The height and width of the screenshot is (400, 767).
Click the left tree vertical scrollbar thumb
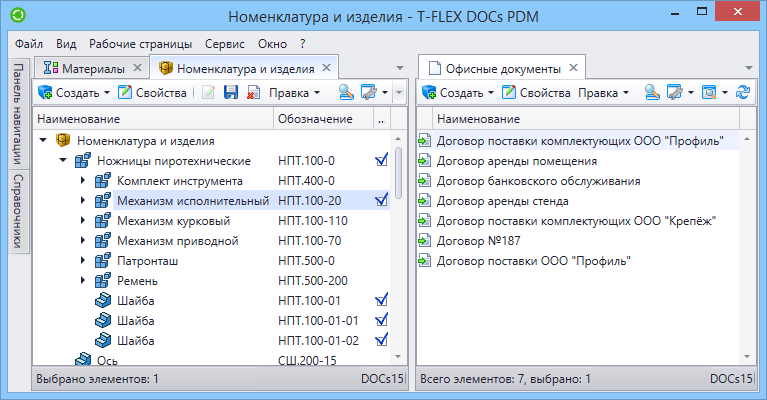click(398, 173)
